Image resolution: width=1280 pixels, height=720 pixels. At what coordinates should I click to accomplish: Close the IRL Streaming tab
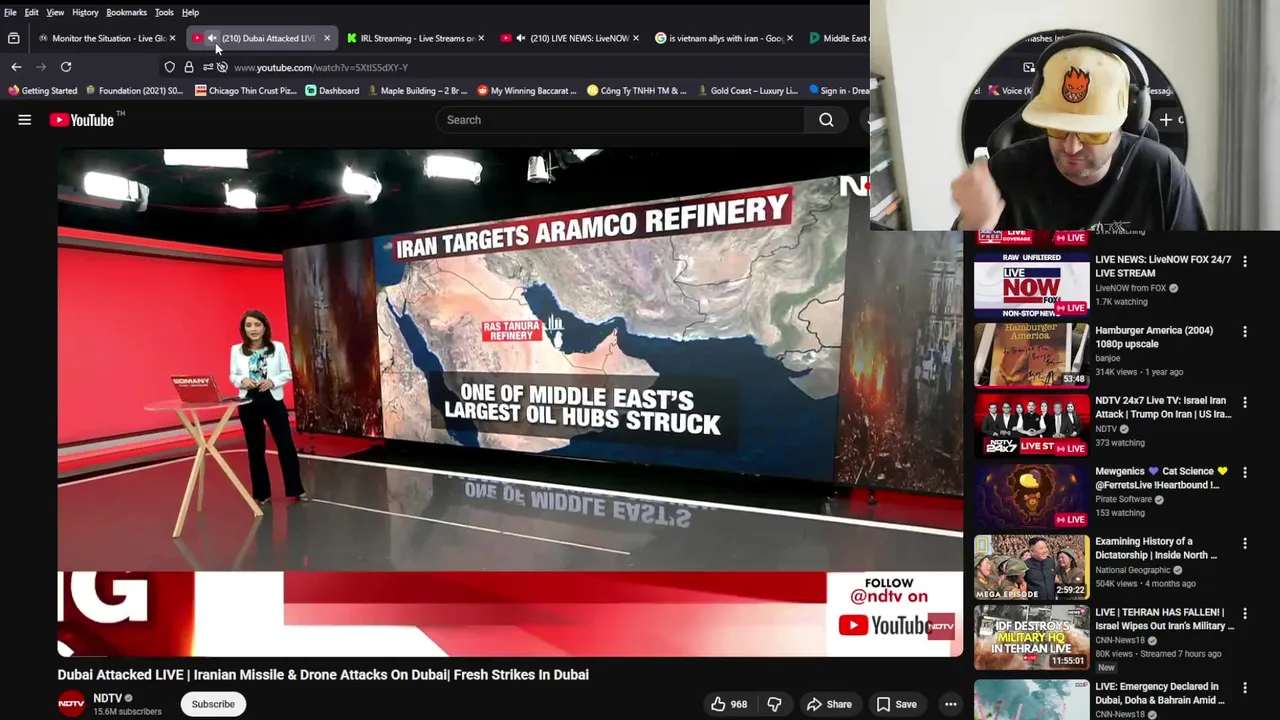[x=481, y=38]
